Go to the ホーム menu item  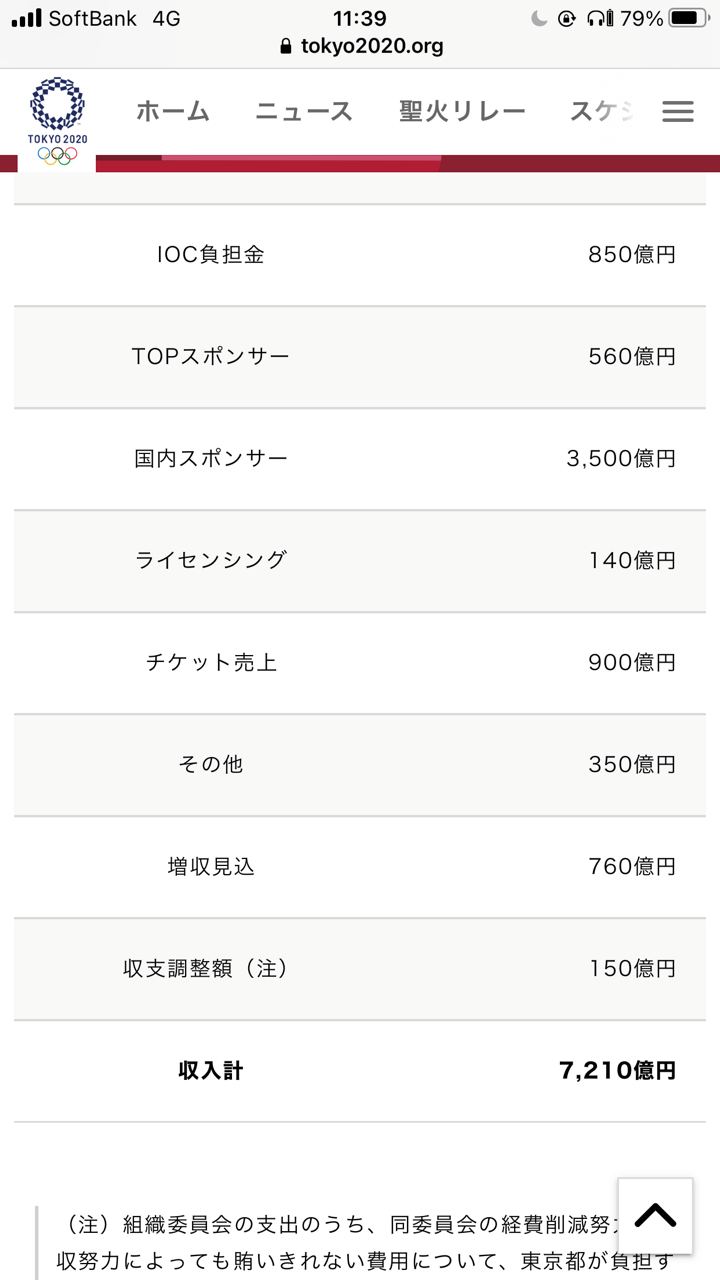click(173, 112)
